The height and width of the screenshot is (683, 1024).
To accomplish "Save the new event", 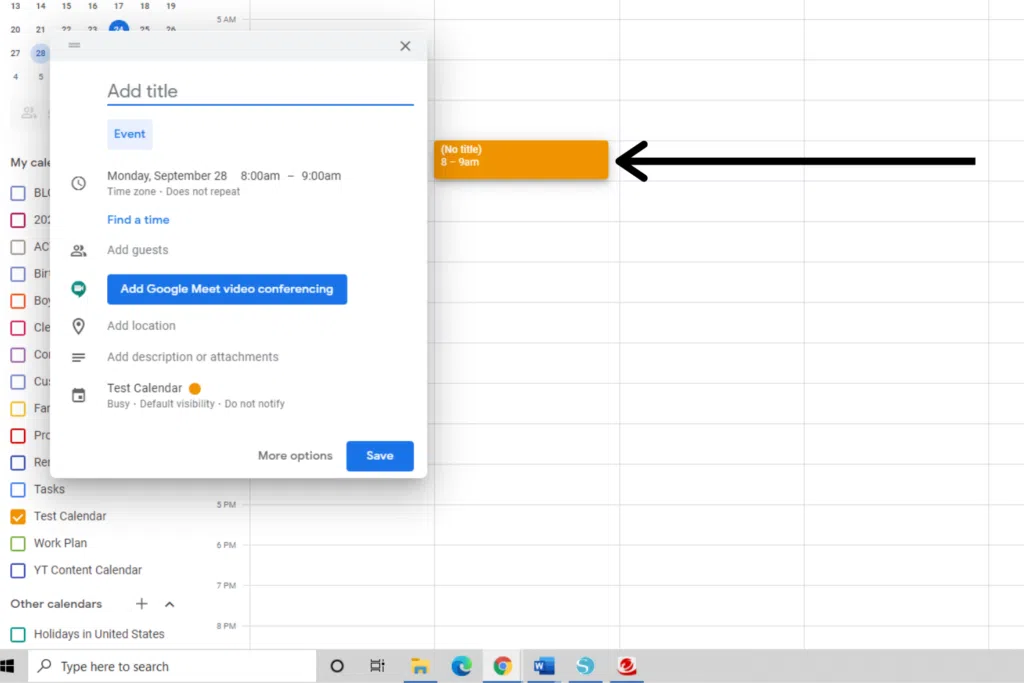I will pos(379,456).
